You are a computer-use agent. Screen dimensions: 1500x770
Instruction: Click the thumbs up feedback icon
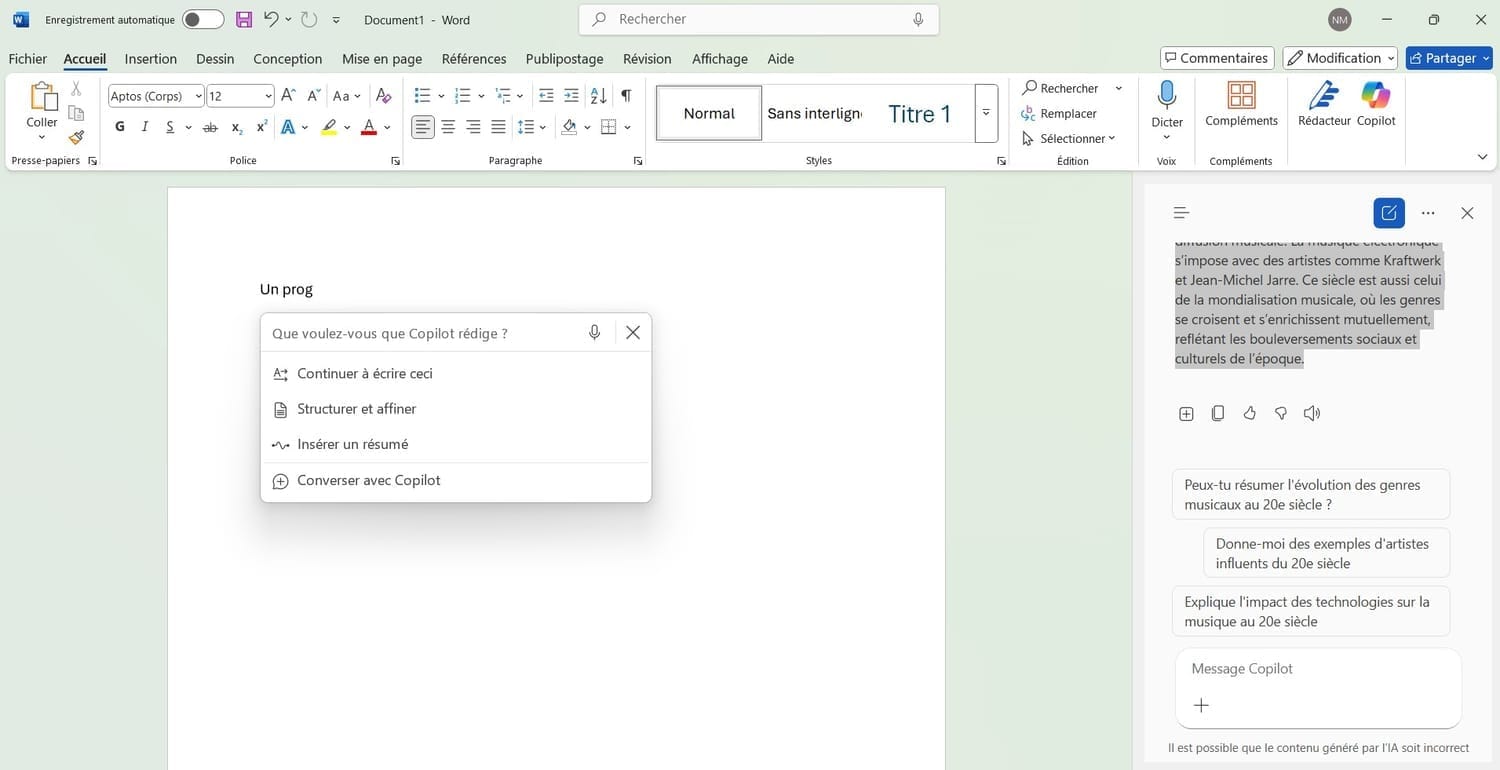point(1249,413)
